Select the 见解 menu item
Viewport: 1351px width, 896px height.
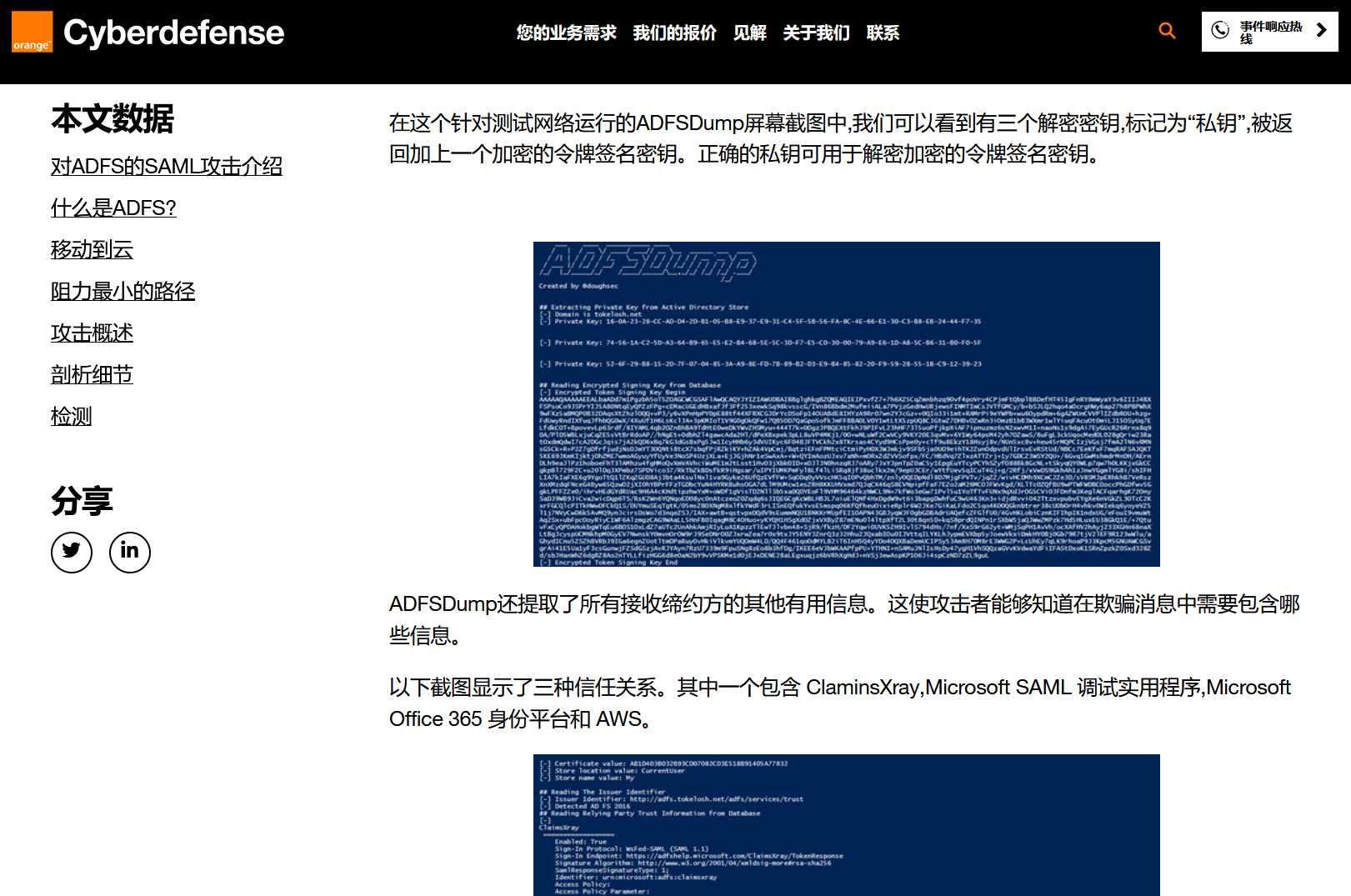[x=749, y=33]
